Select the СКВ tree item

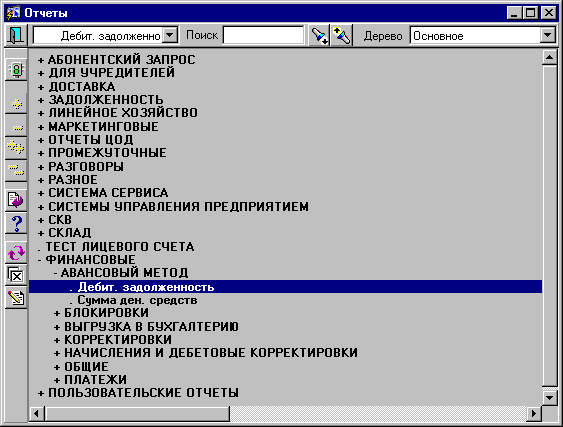[x=60, y=219]
